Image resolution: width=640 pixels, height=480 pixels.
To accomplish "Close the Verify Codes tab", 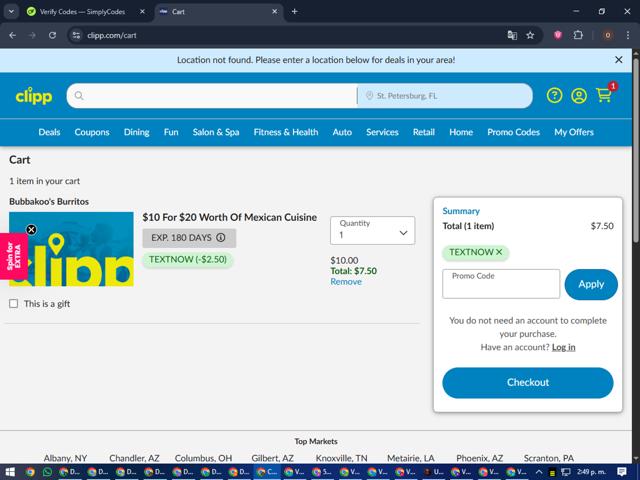I will [142, 12].
